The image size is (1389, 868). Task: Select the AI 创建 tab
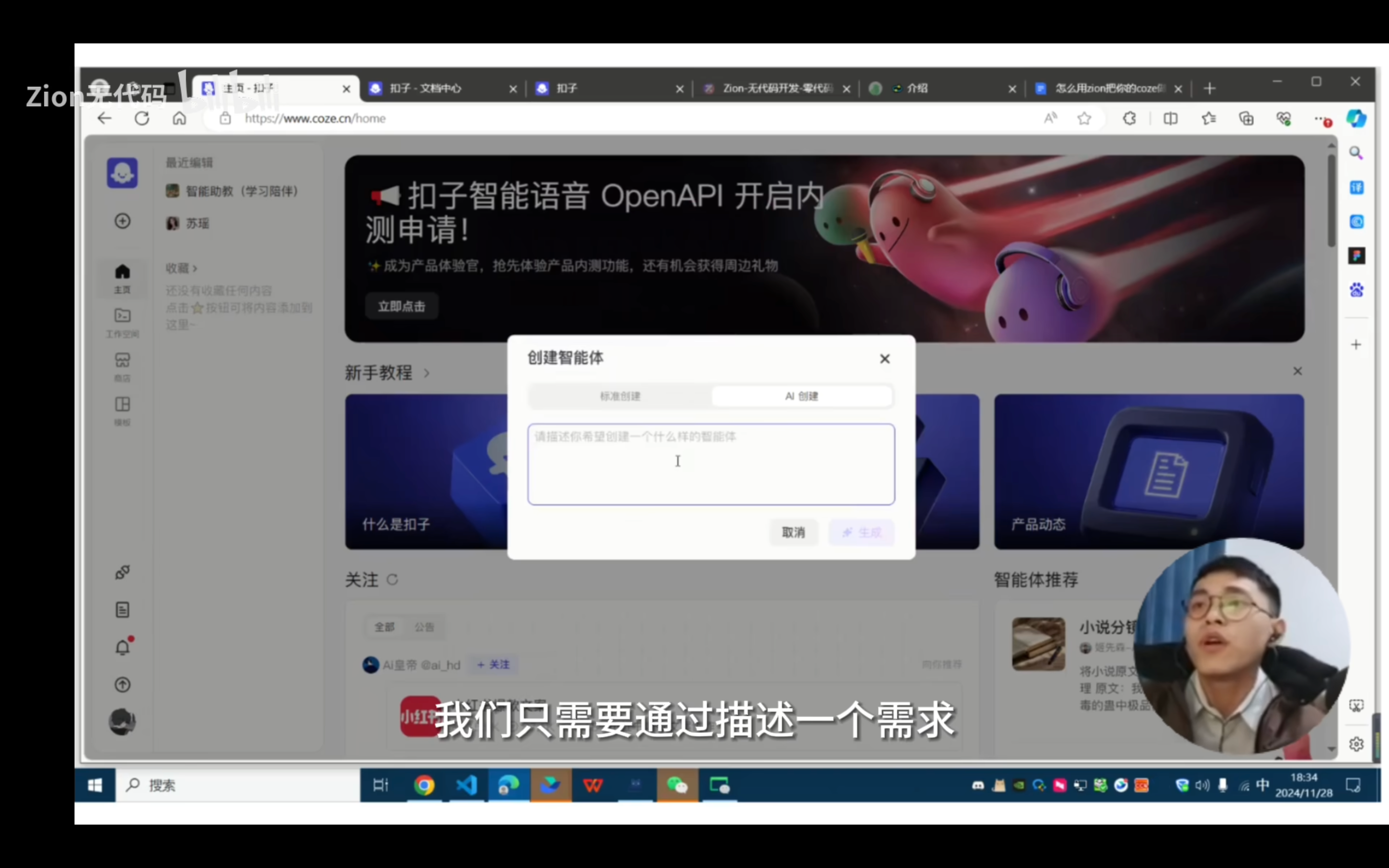click(802, 396)
